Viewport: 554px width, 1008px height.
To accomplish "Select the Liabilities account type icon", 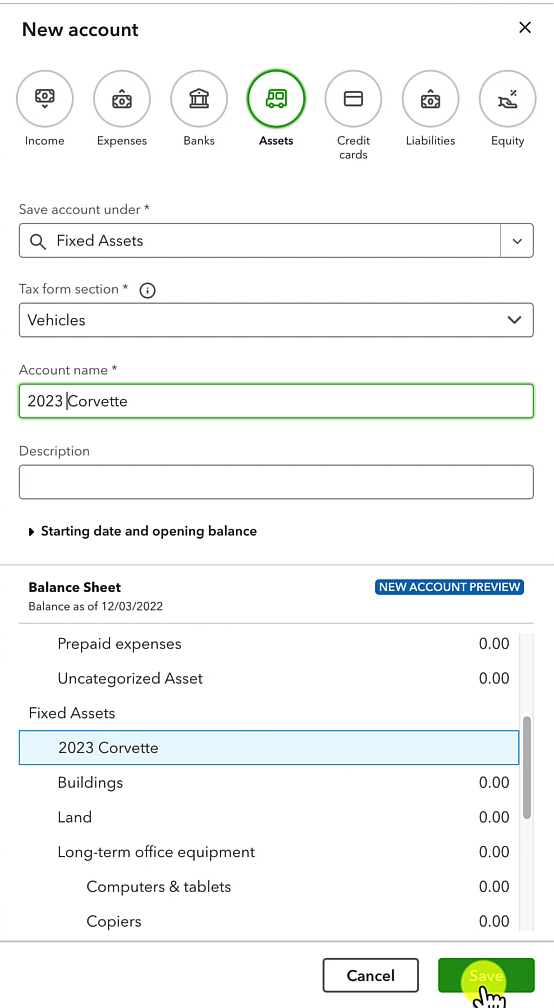I will point(431,98).
